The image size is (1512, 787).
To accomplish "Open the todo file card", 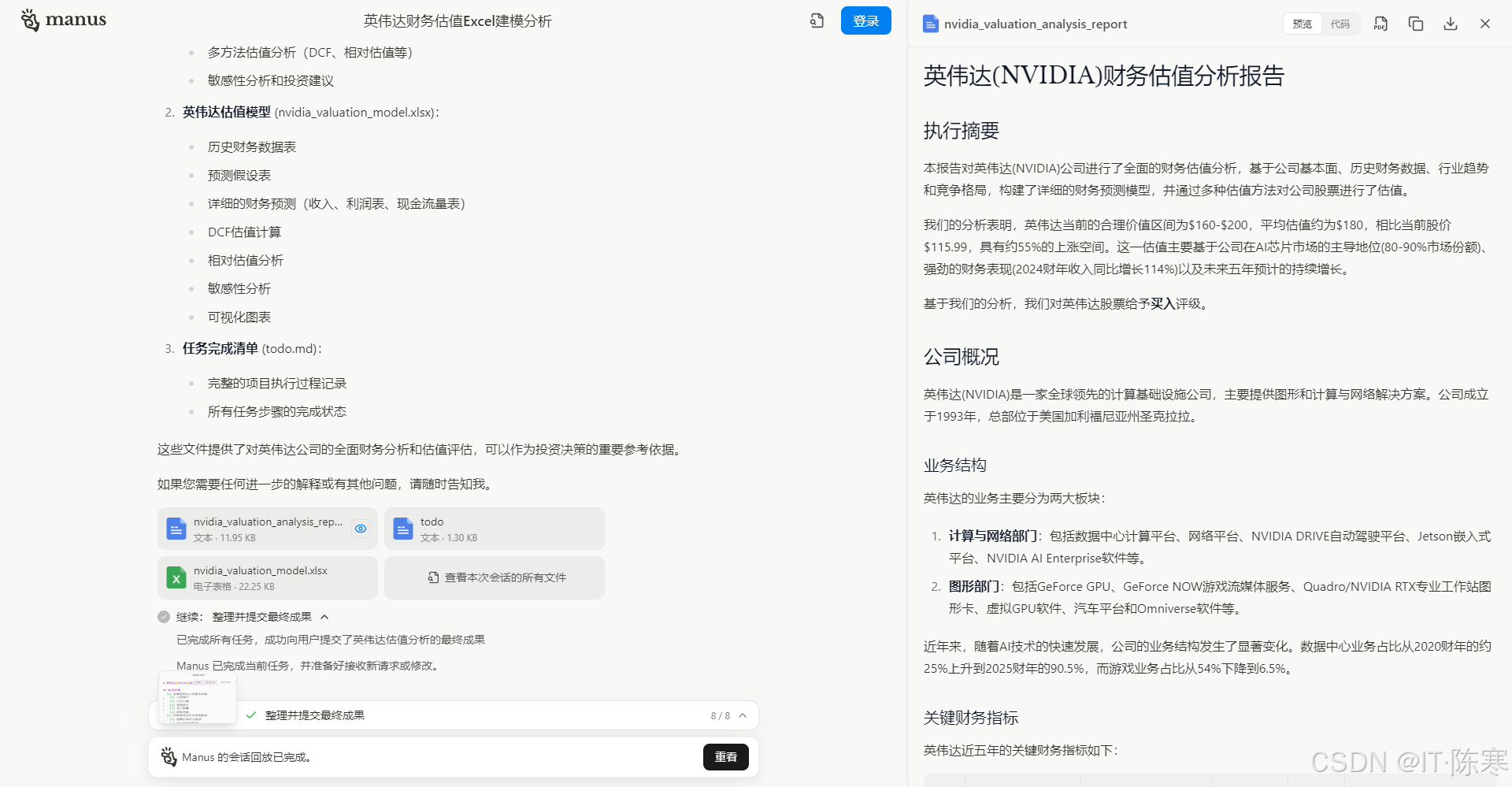I will tap(495, 529).
